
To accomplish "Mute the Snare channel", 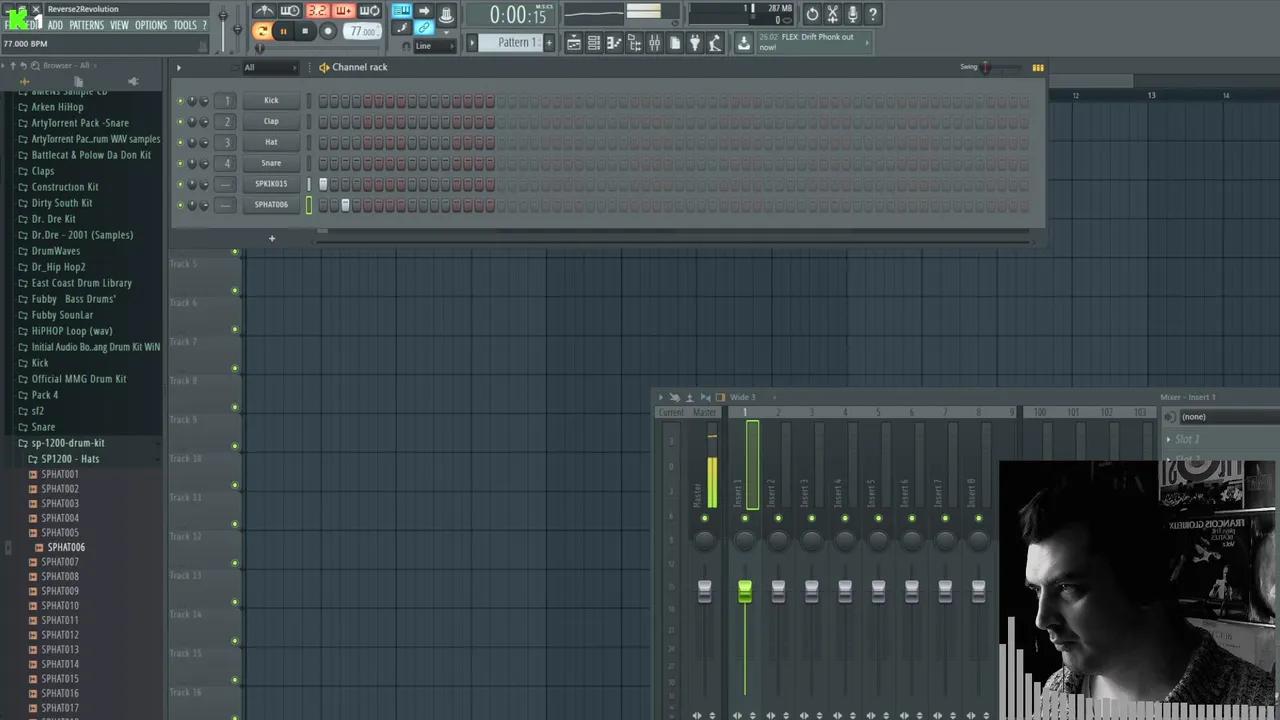I will click(180, 163).
